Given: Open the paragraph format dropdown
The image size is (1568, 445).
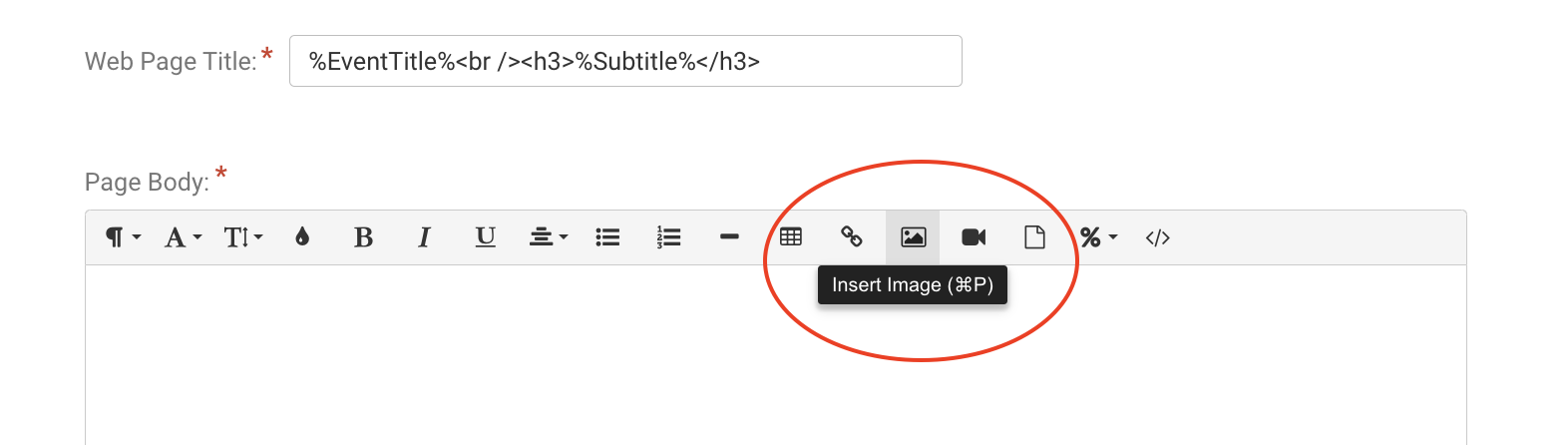Looking at the screenshot, I should click(x=123, y=237).
